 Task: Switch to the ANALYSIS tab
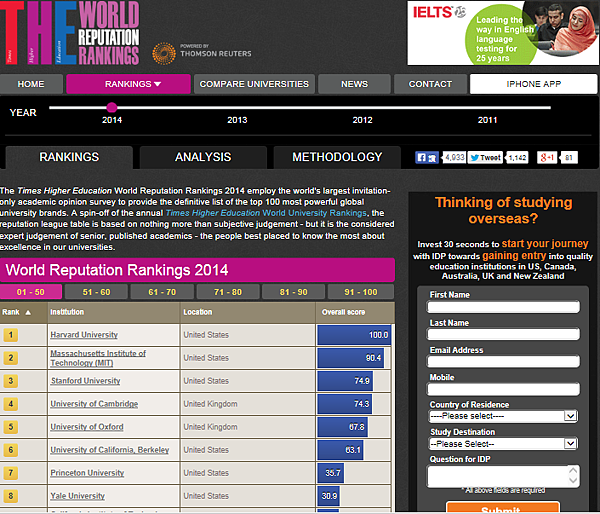[203, 157]
